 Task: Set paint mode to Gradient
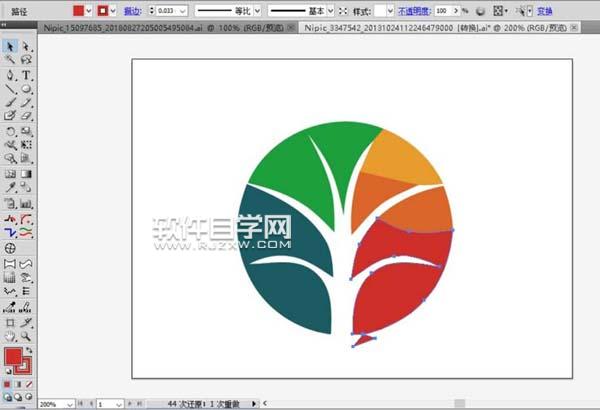18,384
